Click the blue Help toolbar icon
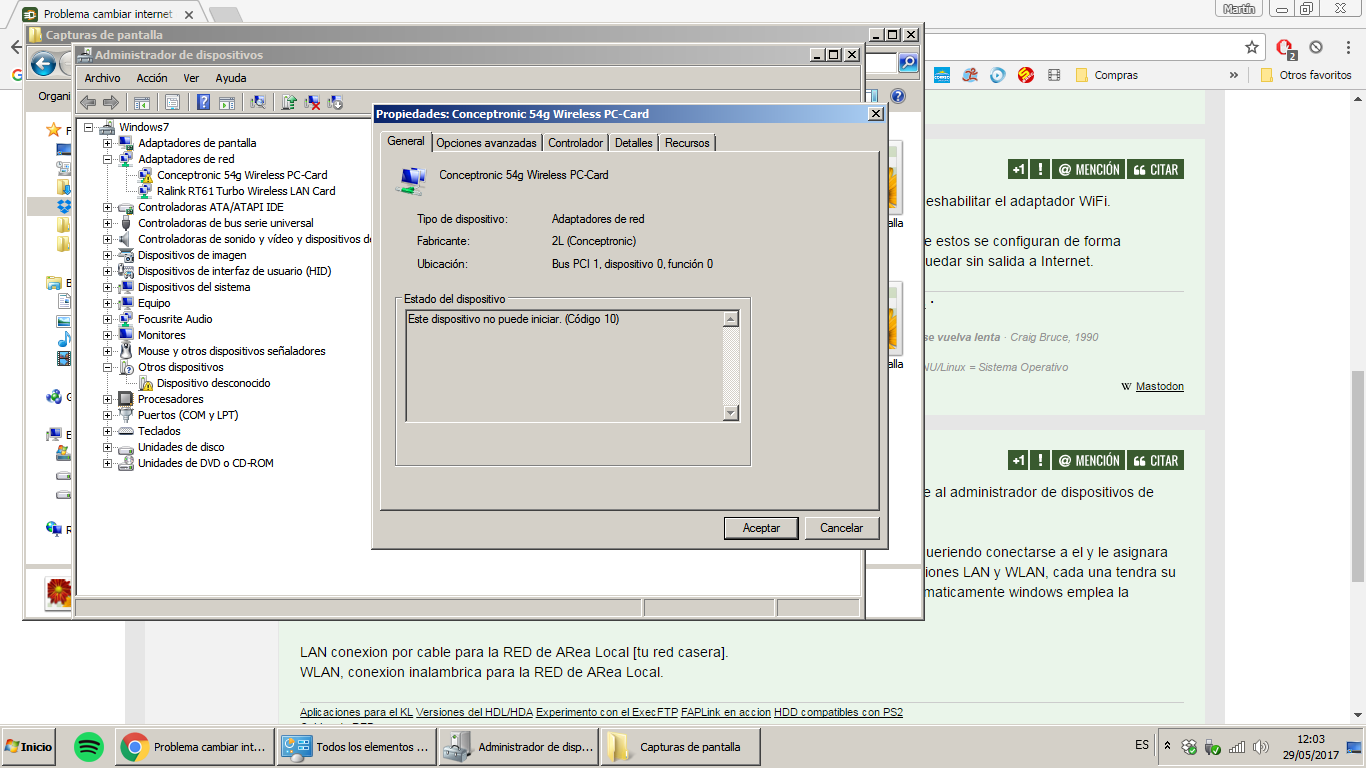The image size is (1366, 768). (203, 102)
